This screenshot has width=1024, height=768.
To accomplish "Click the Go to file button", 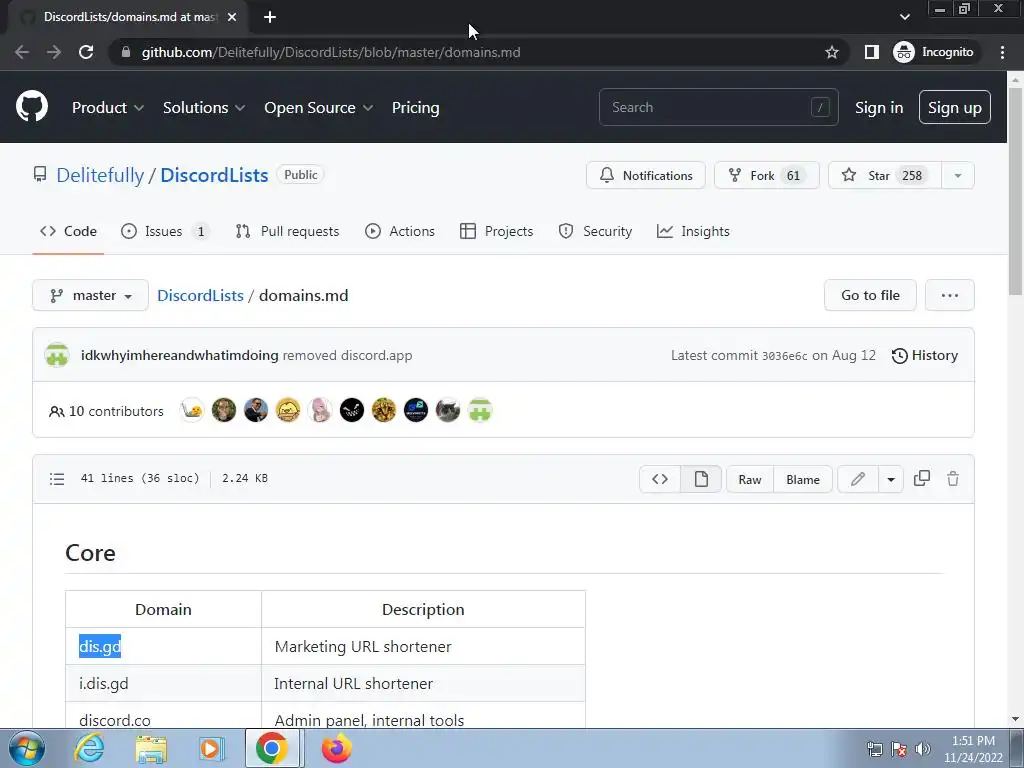I will 870,295.
